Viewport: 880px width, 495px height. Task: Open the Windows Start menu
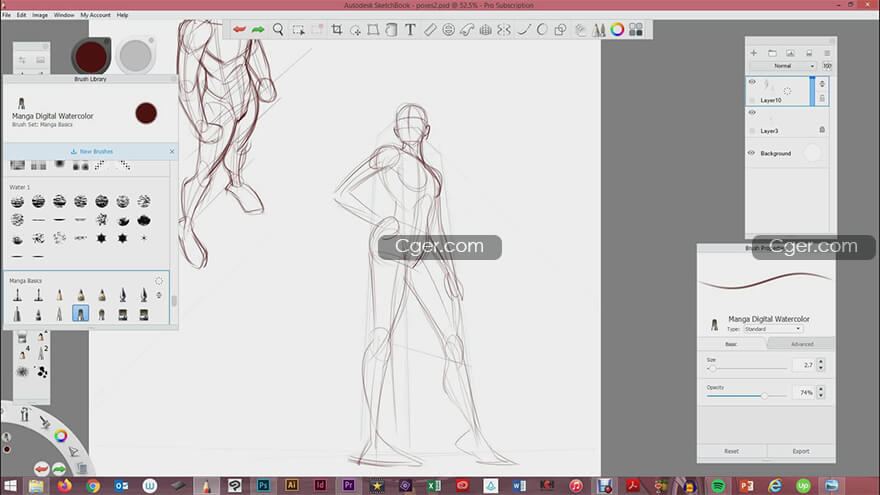point(10,485)
